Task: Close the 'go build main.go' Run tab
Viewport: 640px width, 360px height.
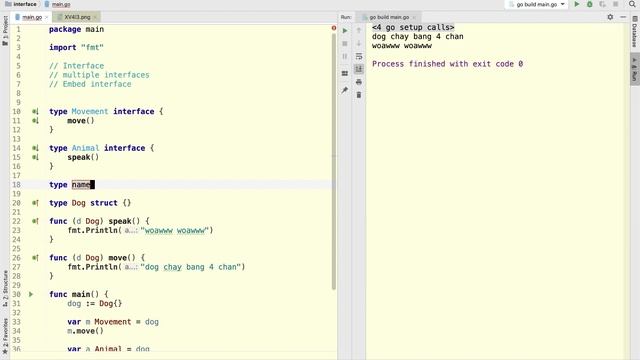Action: (x=414, y=17)
